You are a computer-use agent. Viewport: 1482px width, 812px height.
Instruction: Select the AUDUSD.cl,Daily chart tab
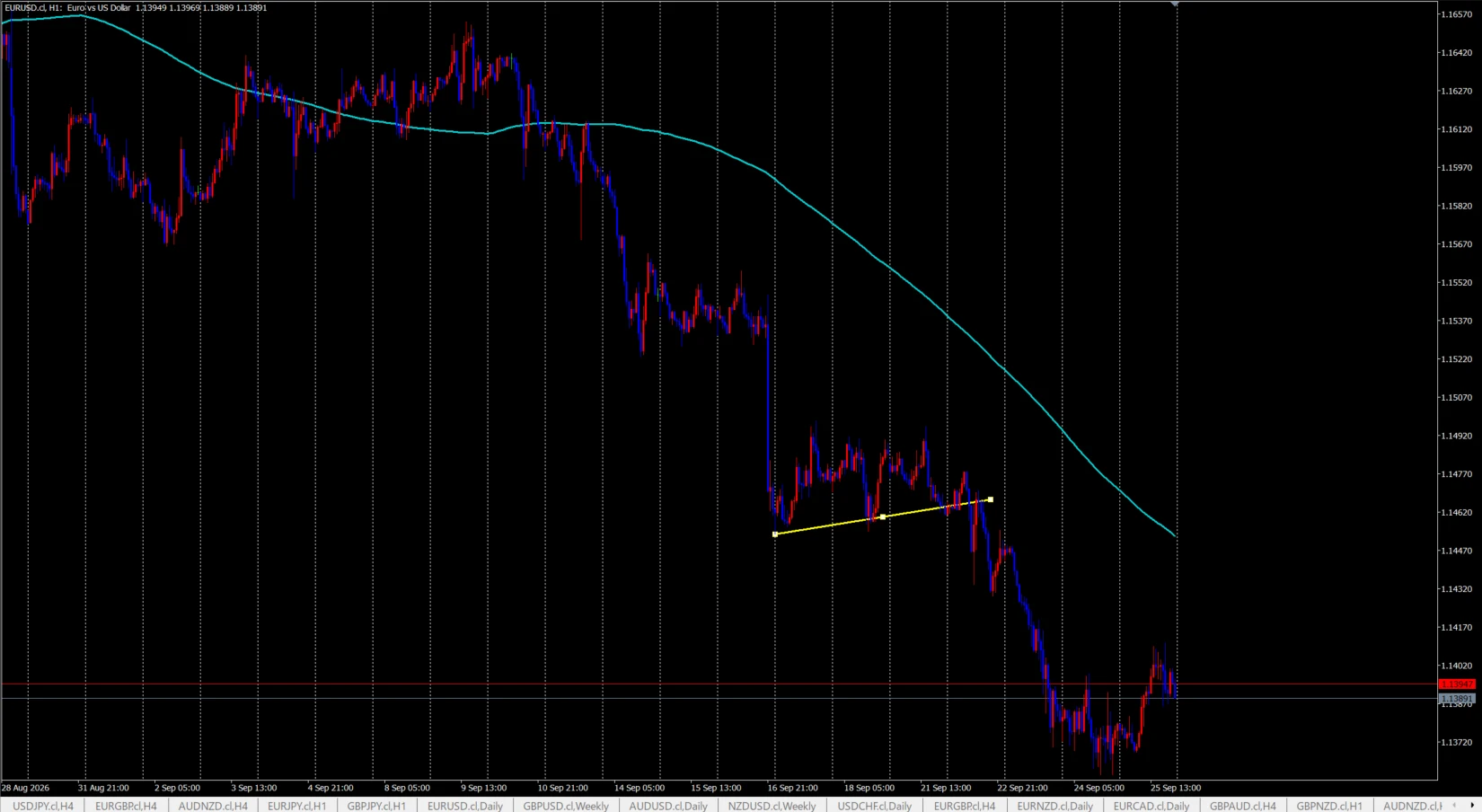[668, 806]
